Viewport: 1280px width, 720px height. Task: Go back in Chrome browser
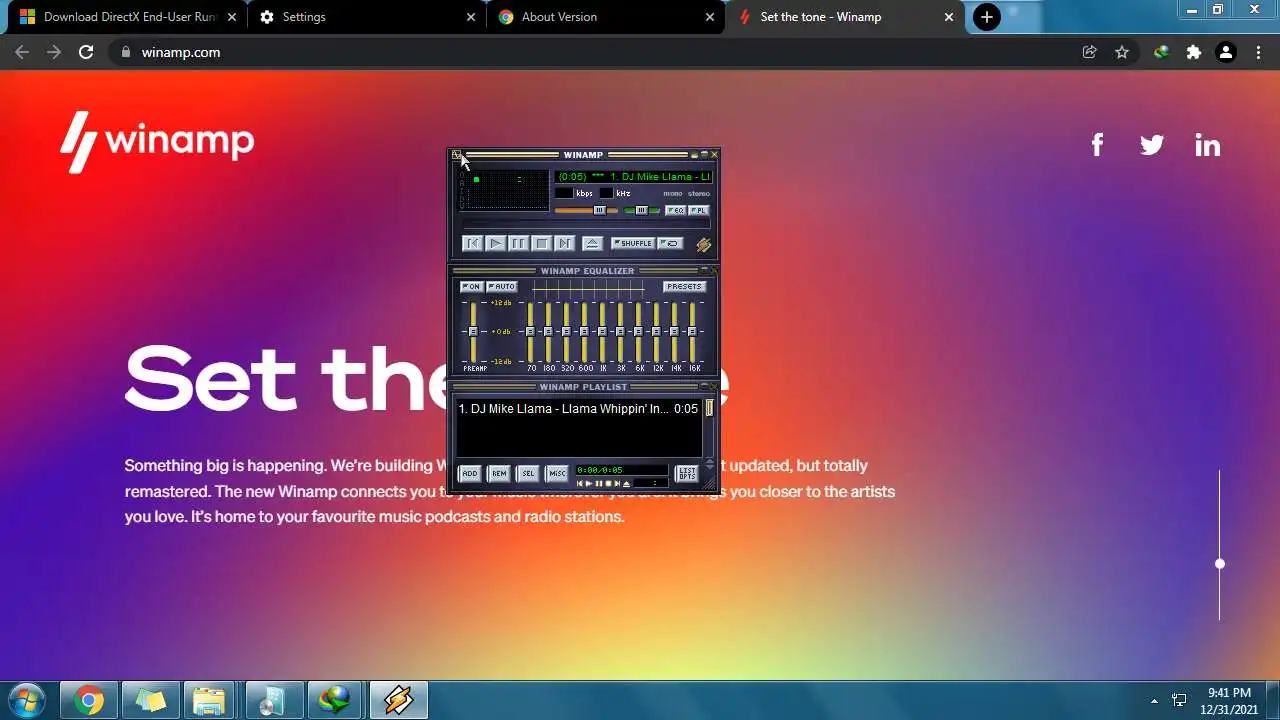tap(22, 52)
